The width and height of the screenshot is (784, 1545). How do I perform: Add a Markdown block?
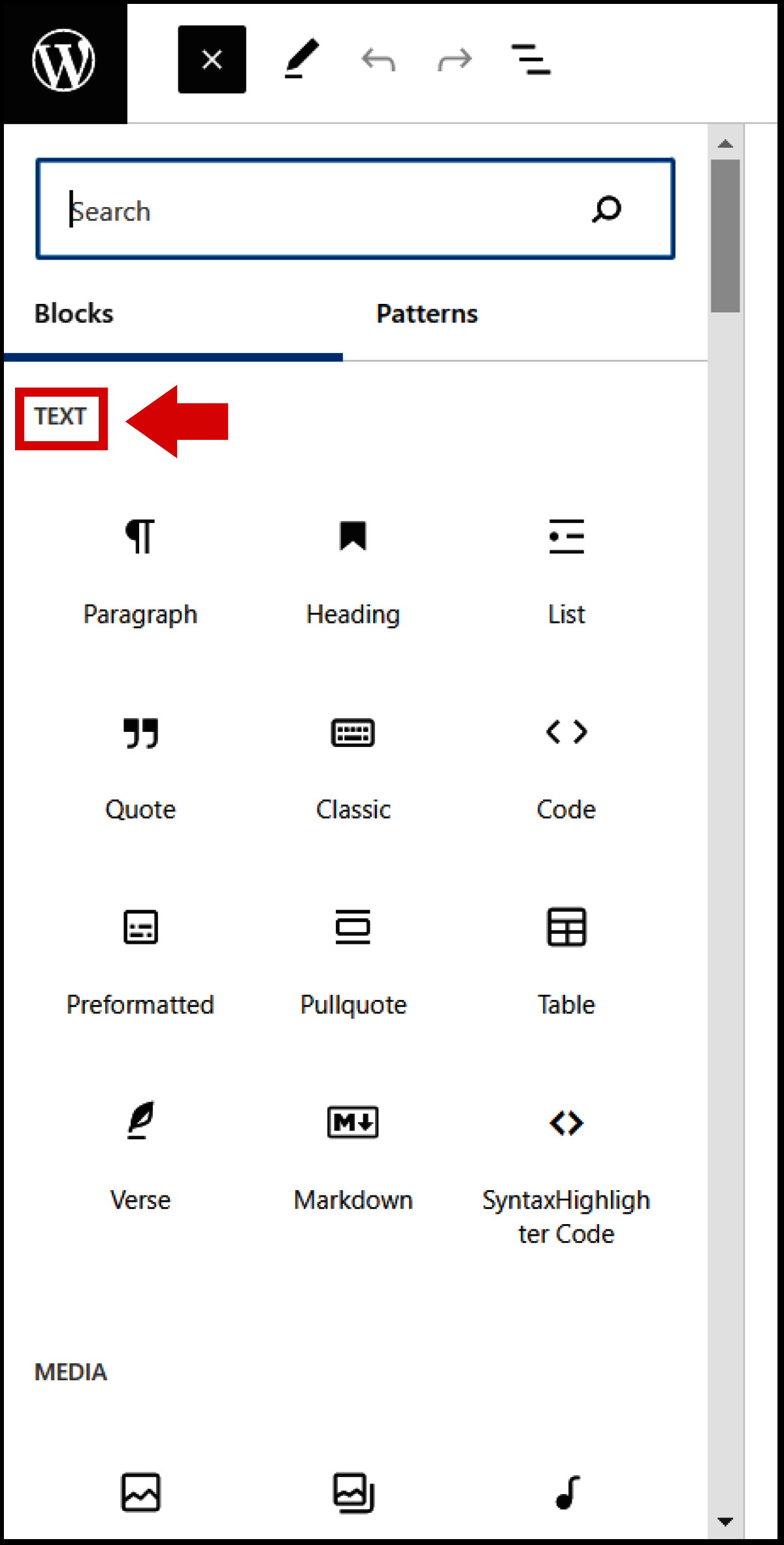point(353,1157)
